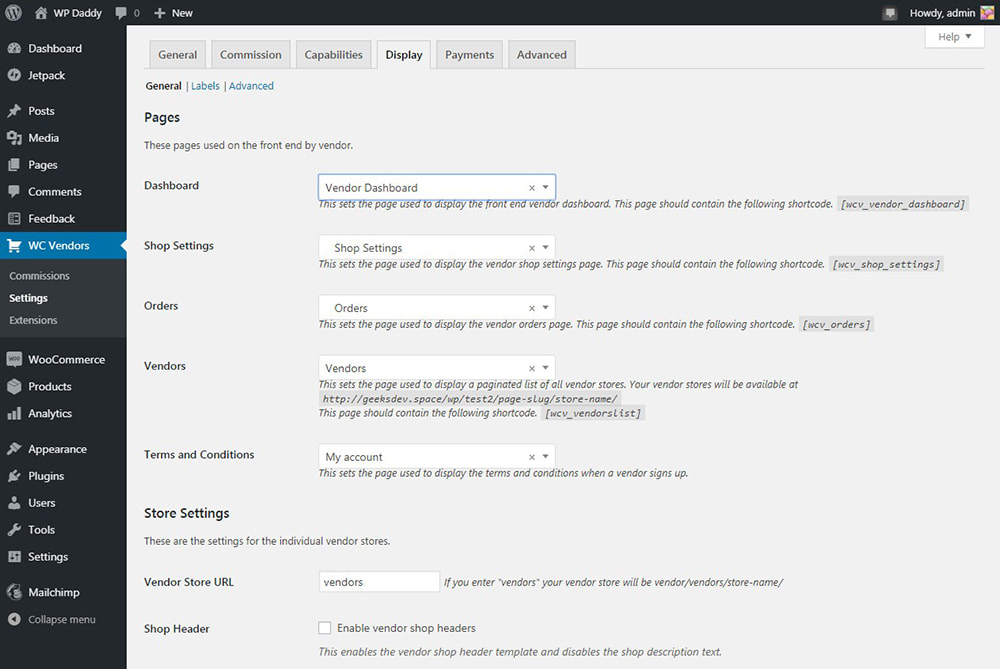The image size is (1000, 669).
Task: Click the Dashboard gauge icon in sidebar
Action: [x=14, y=48]
